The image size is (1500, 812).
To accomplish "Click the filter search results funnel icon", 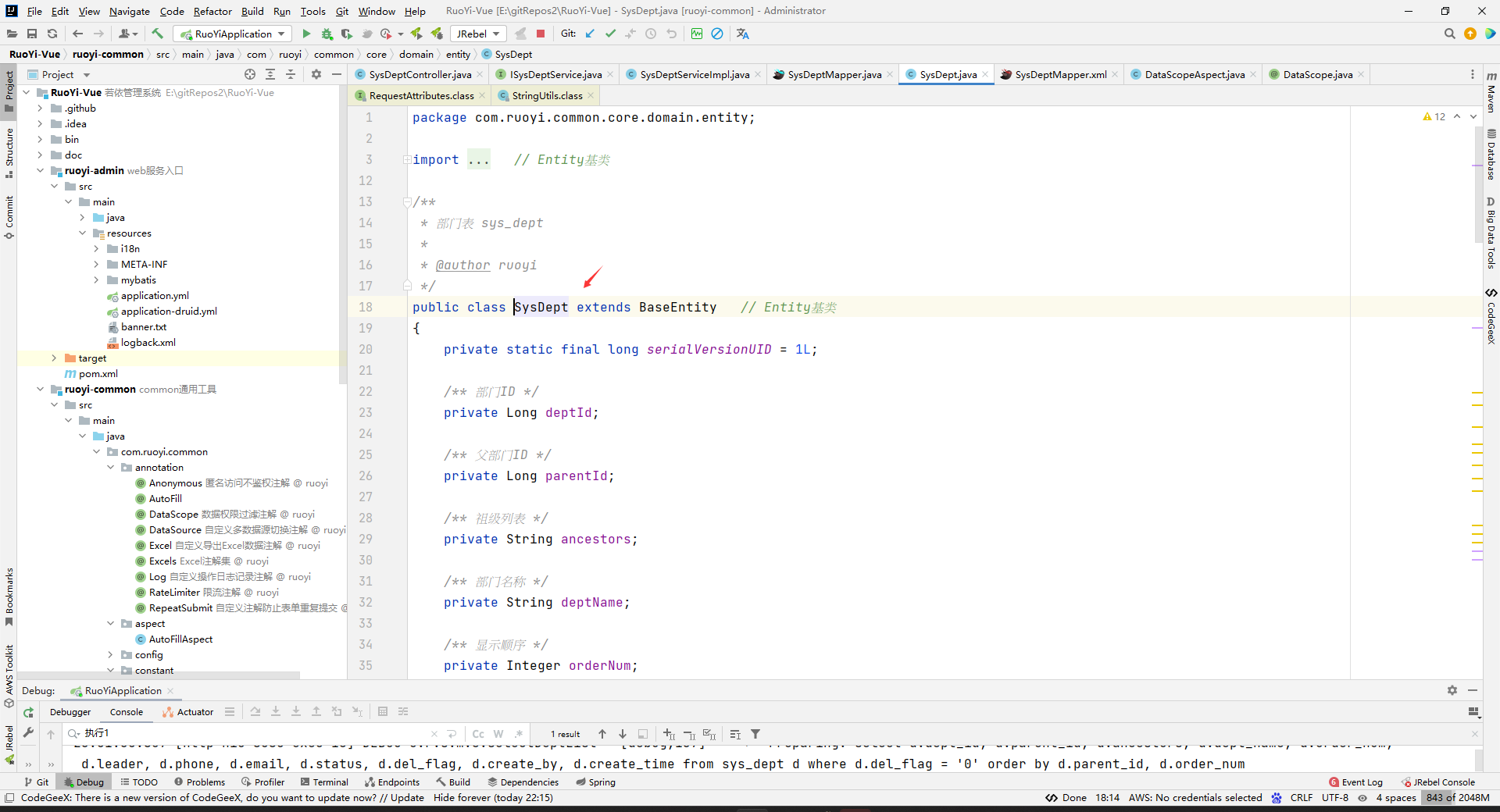I will point(755,734).
